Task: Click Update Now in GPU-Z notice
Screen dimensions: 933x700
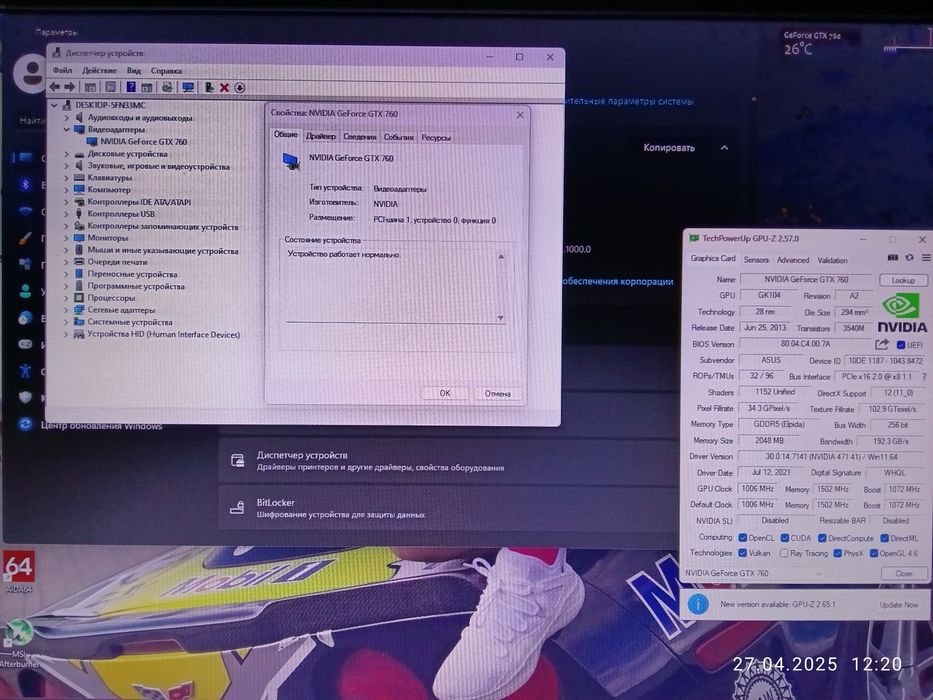Action: [x=898, y=605]
